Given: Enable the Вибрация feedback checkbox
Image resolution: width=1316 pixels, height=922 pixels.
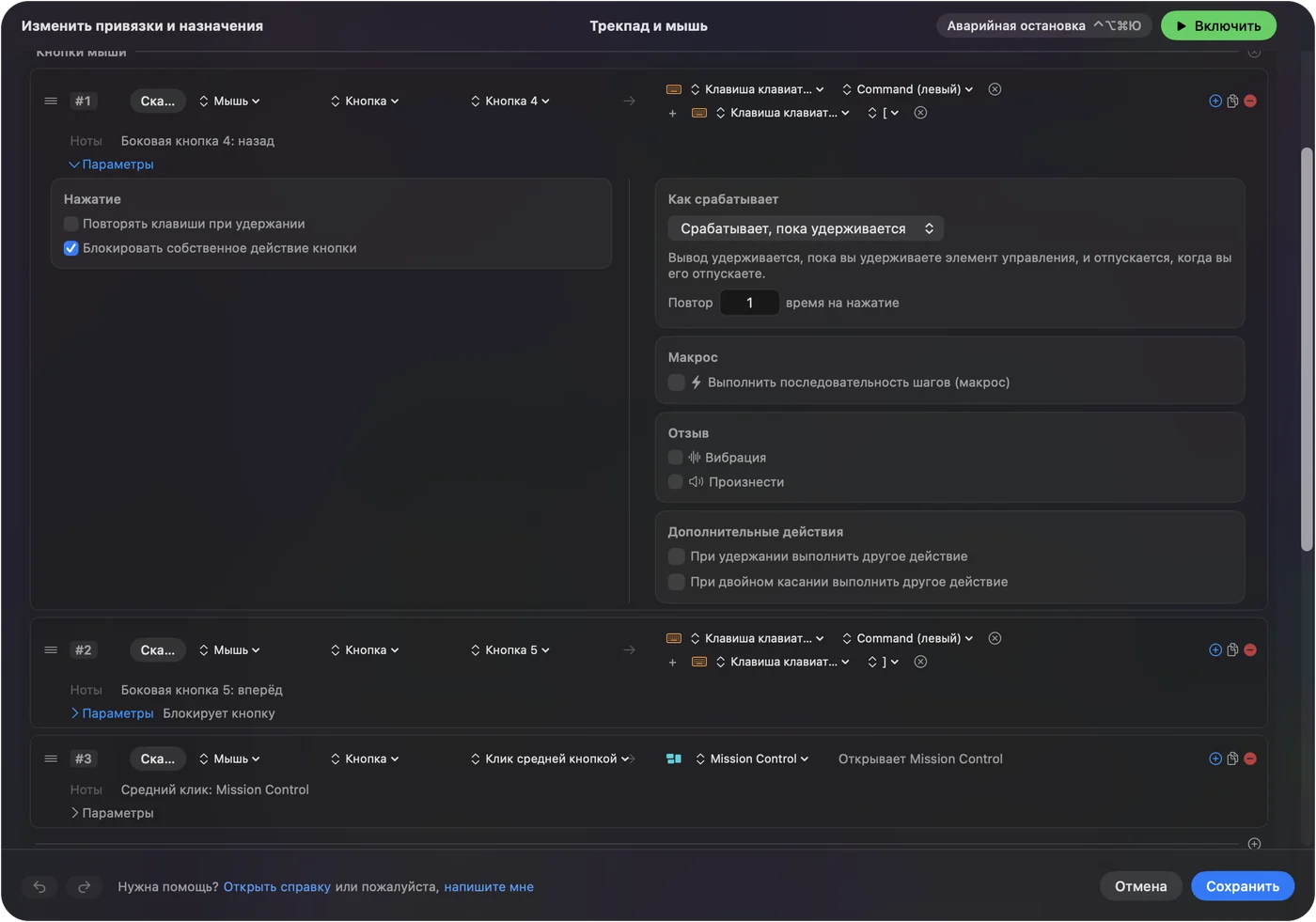Looking at the screenshot, I should click(675, 458).
